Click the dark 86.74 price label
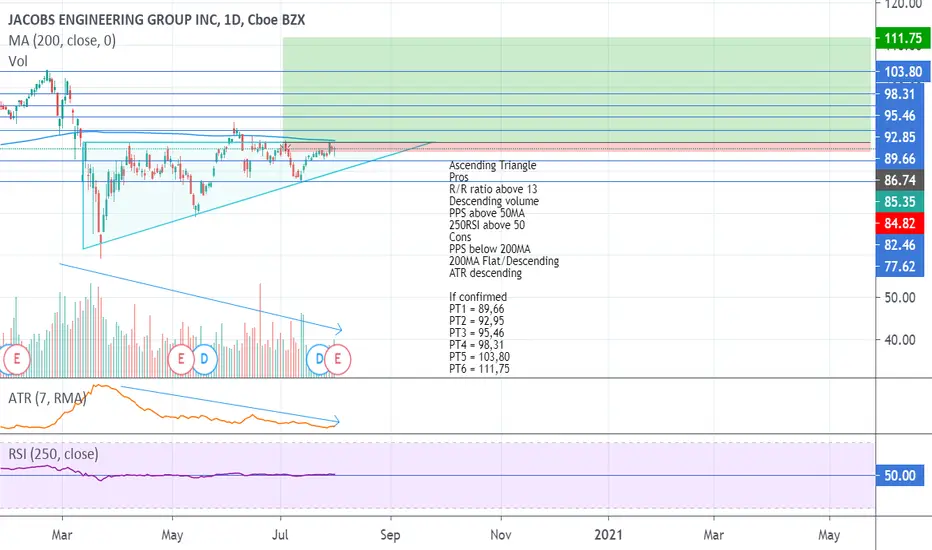 click(x=899, y=180)
